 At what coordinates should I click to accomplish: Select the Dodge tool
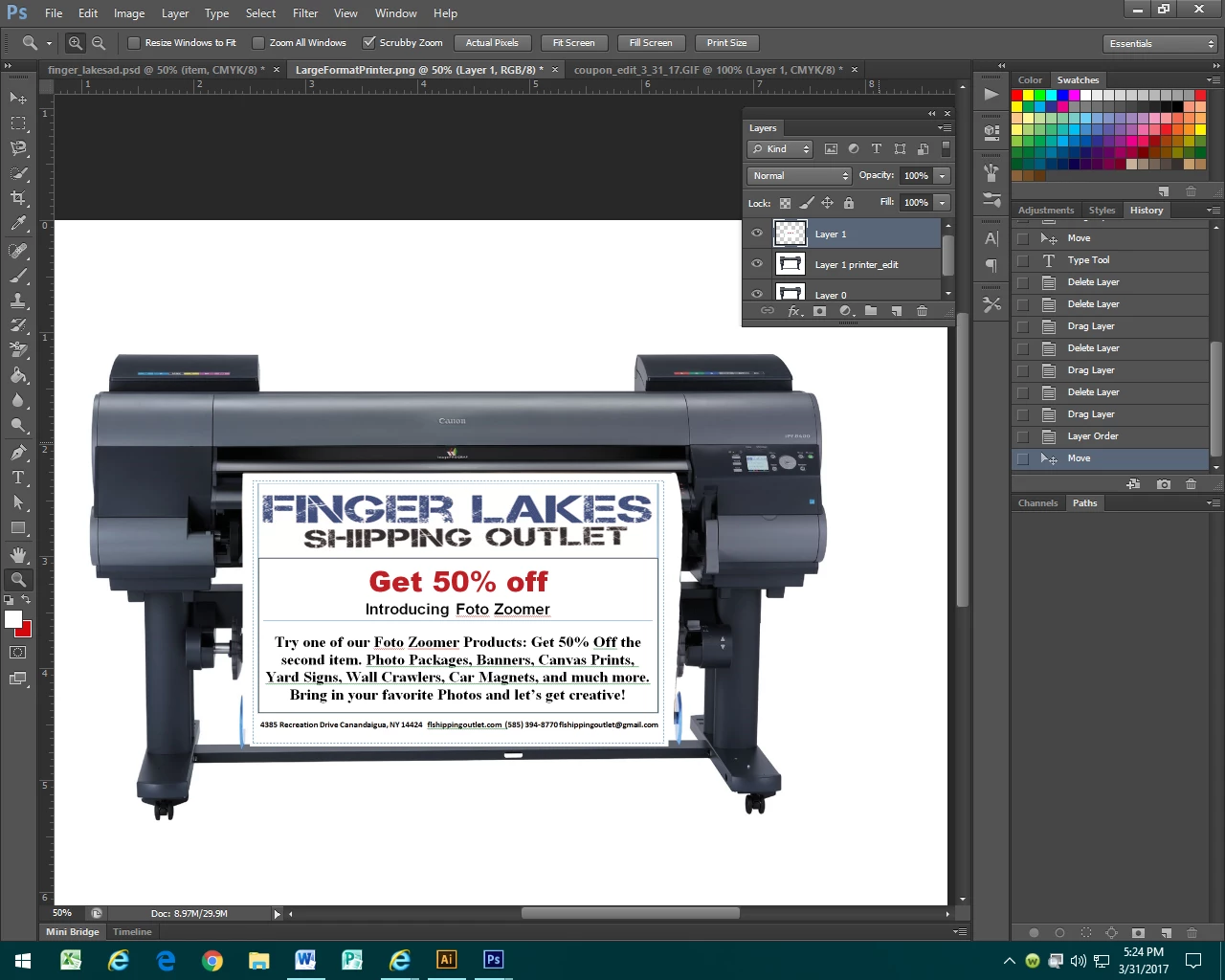[x=18, y=425]
